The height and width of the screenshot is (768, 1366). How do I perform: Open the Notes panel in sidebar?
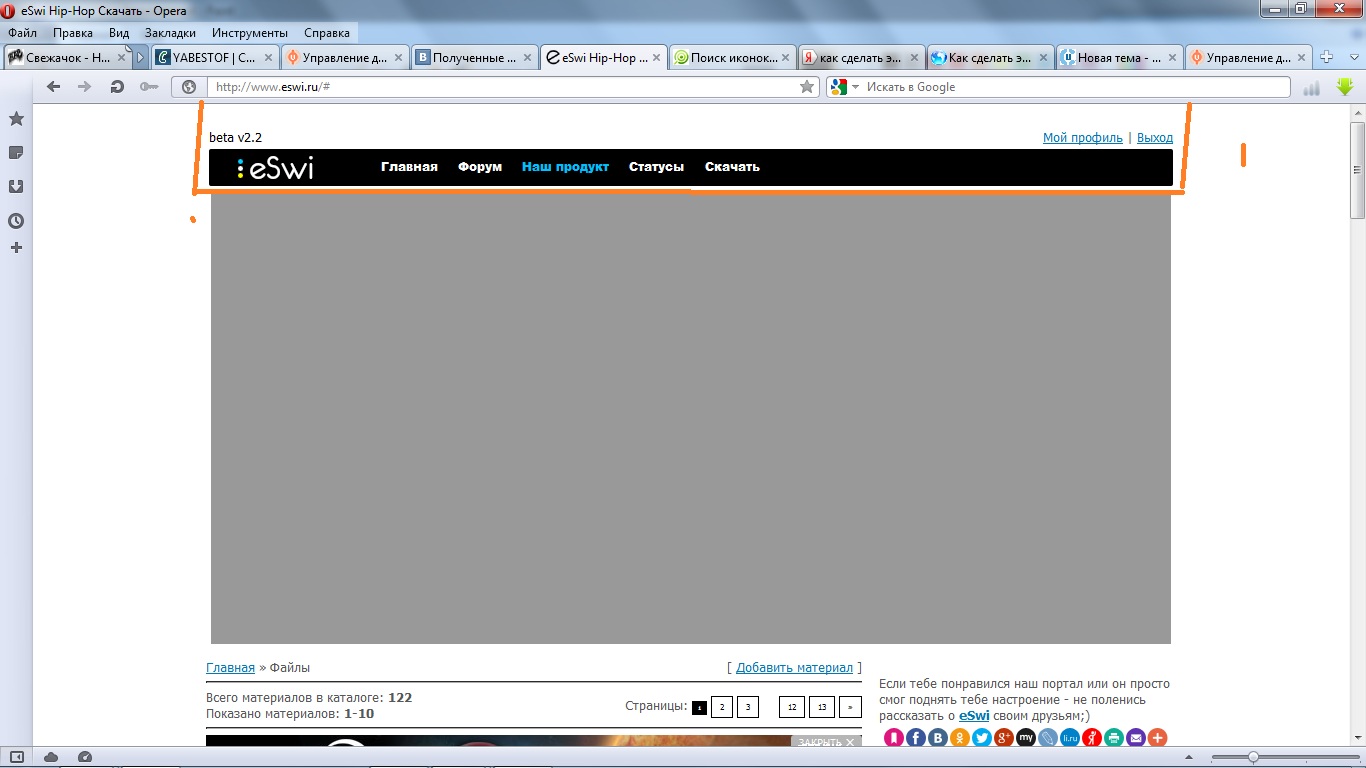pyautogui.click(x=16, y=153)
